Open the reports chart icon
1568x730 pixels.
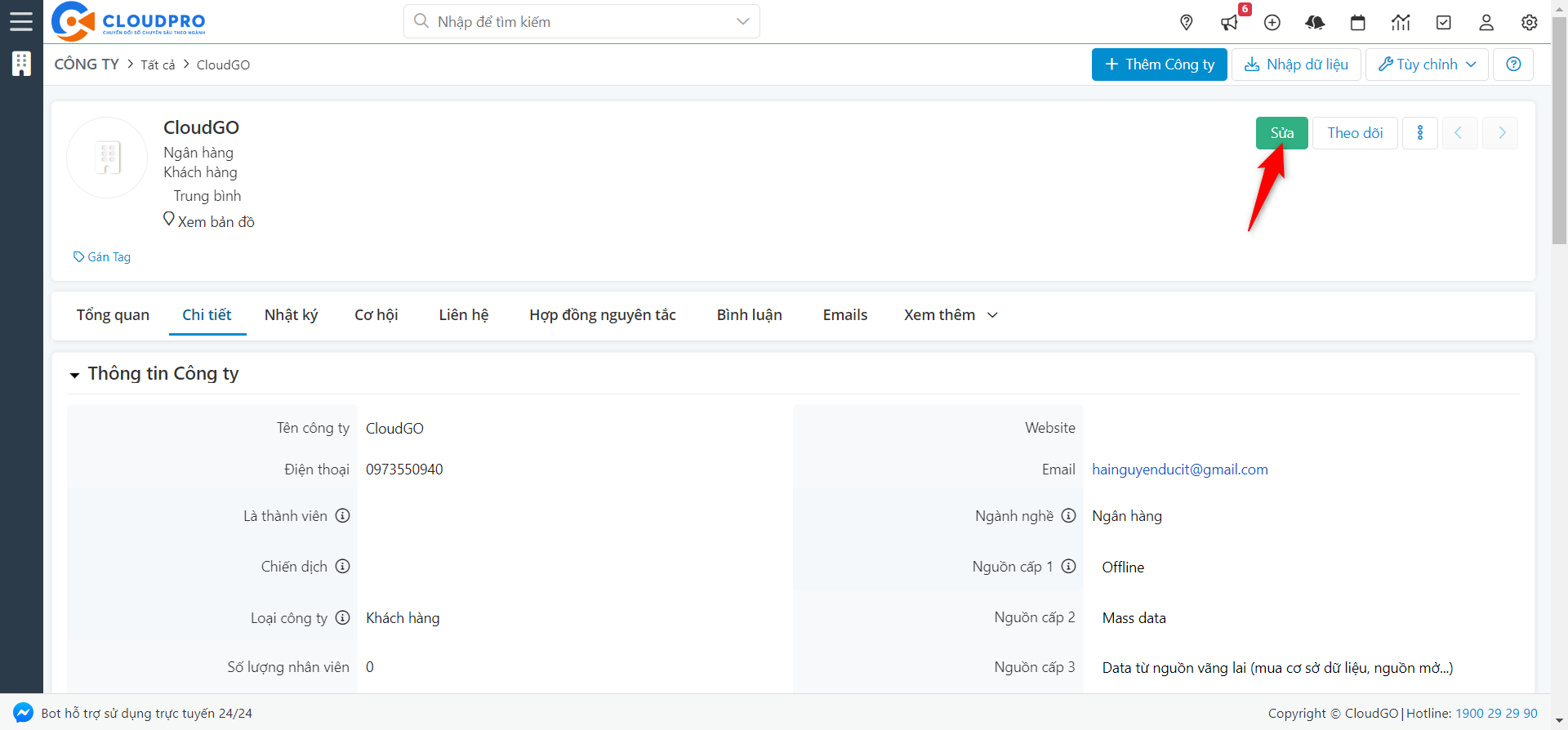(1401, 23)
